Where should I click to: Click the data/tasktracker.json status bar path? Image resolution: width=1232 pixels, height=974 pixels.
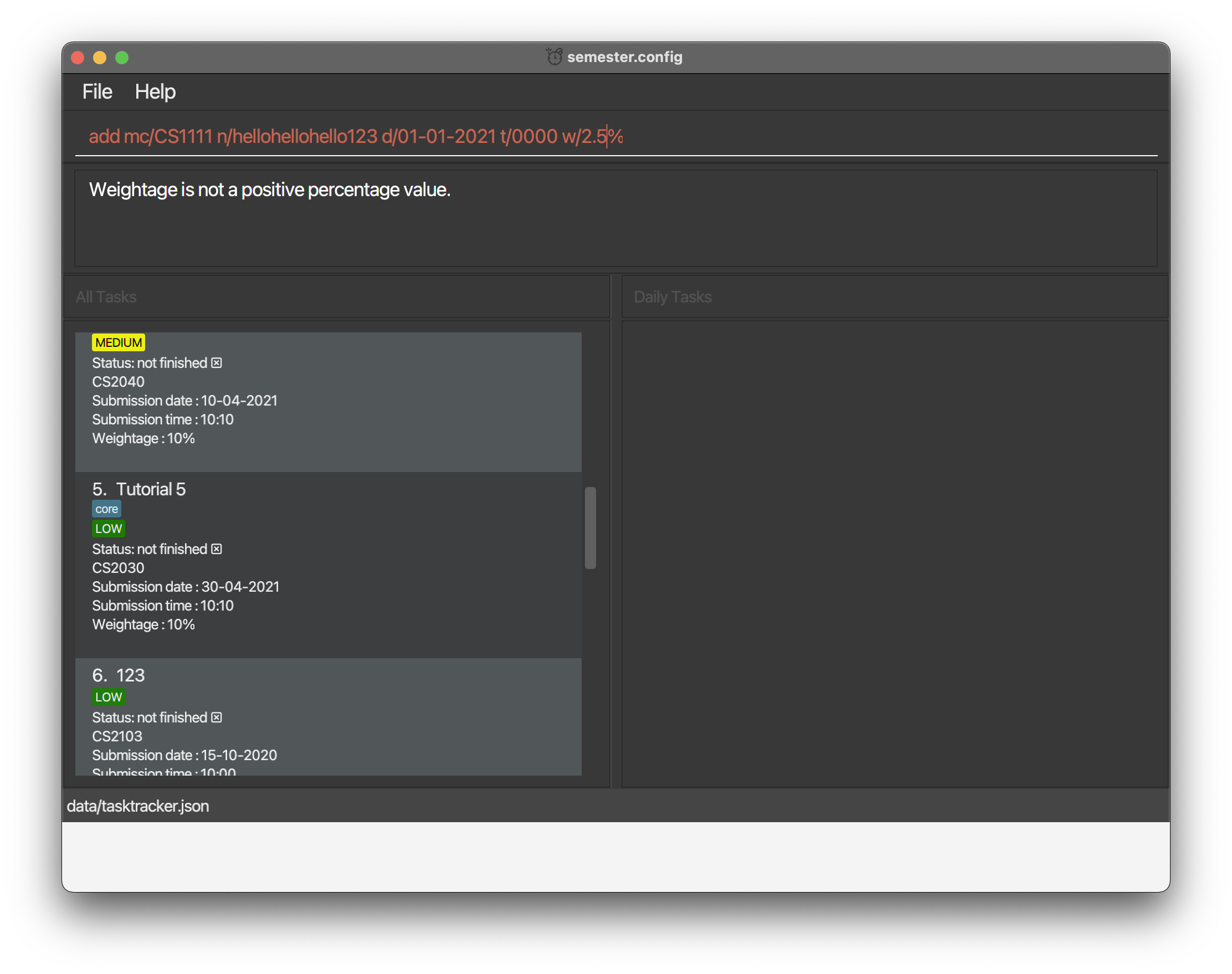(x=138, y=806)
